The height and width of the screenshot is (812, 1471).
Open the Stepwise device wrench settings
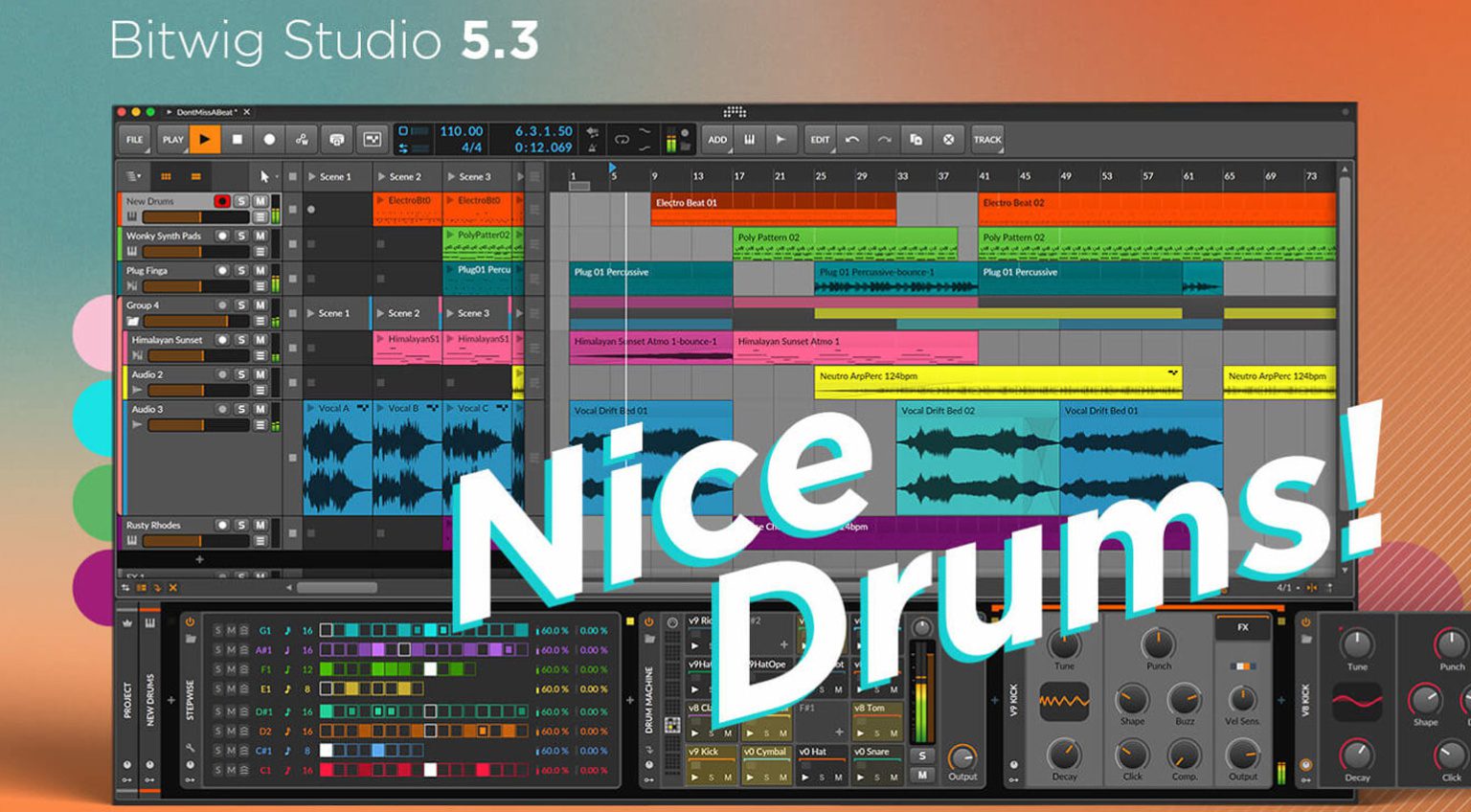(x=190, y=747)
